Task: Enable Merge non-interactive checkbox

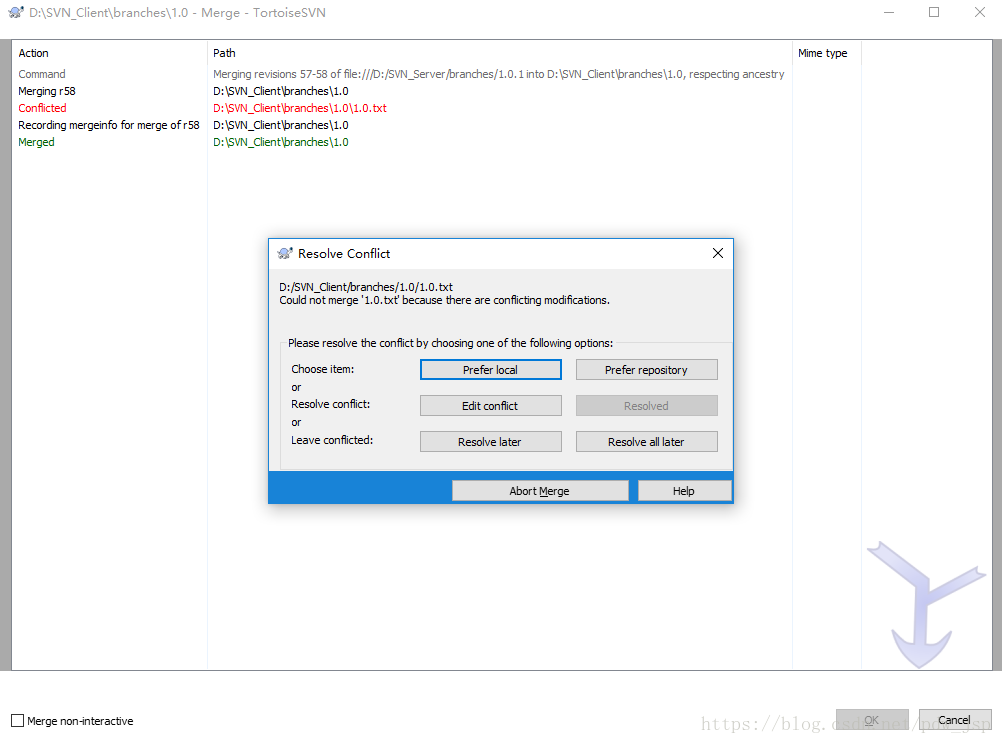Action: (18, 720)
